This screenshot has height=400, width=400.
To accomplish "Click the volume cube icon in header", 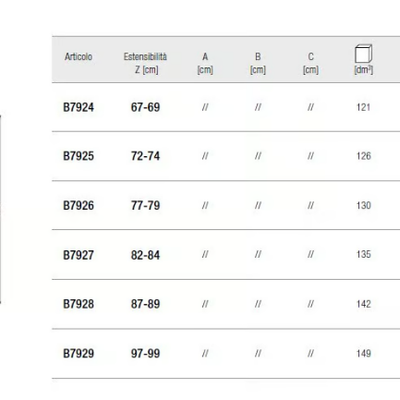I will click(363, 53).
